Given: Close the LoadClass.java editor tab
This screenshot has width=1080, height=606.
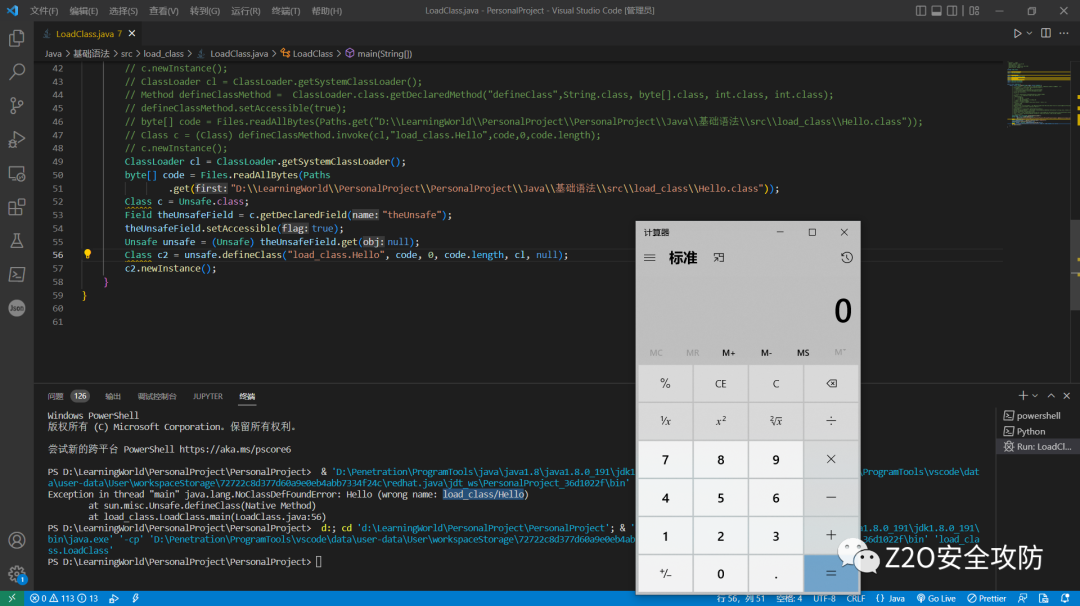Looking at the screenshot, I should coord(132,33).
